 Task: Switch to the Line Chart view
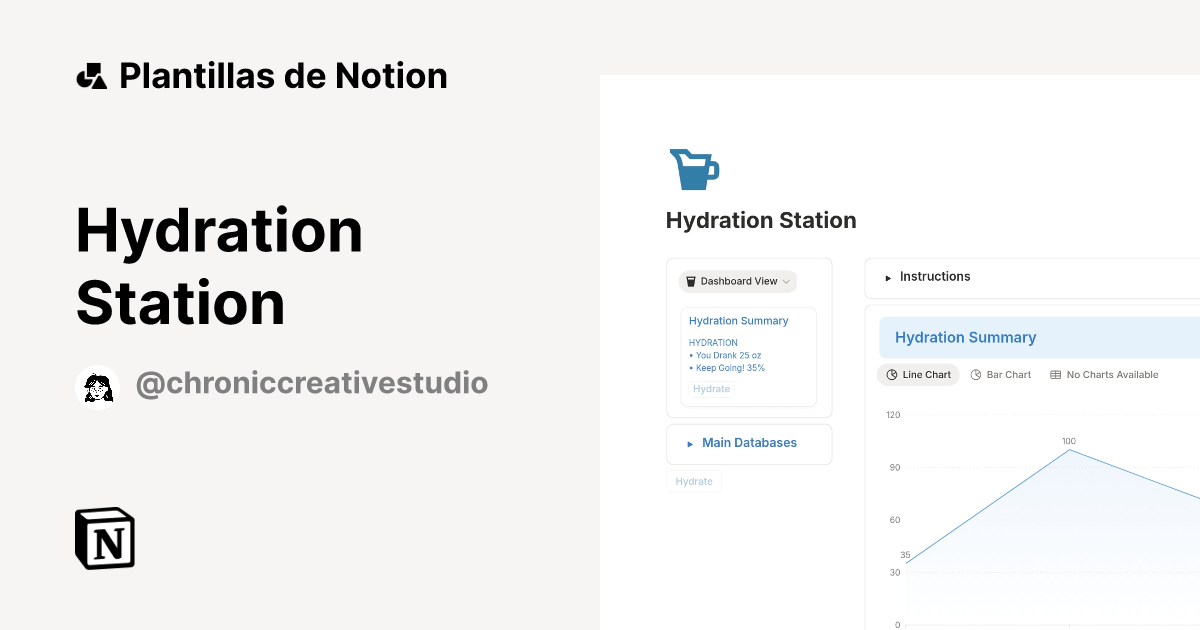[918, 374]
